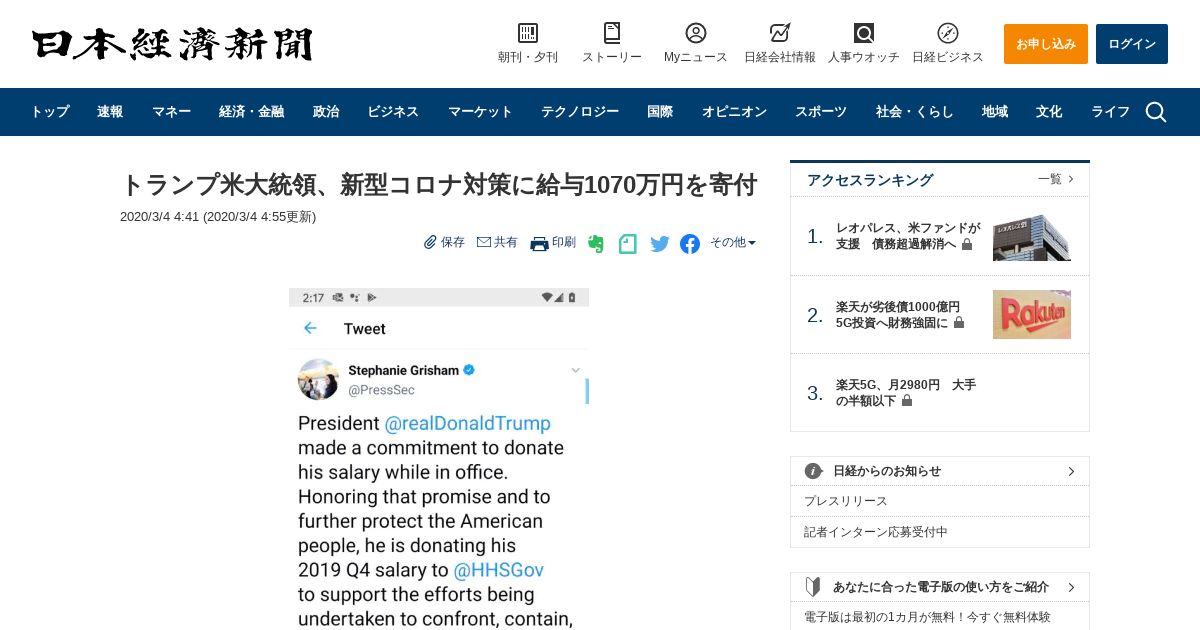Viewport: 1200px width, 630px height.
Task: Open 楽天5G、月2980円 ranking article
Action: (906, 393)
